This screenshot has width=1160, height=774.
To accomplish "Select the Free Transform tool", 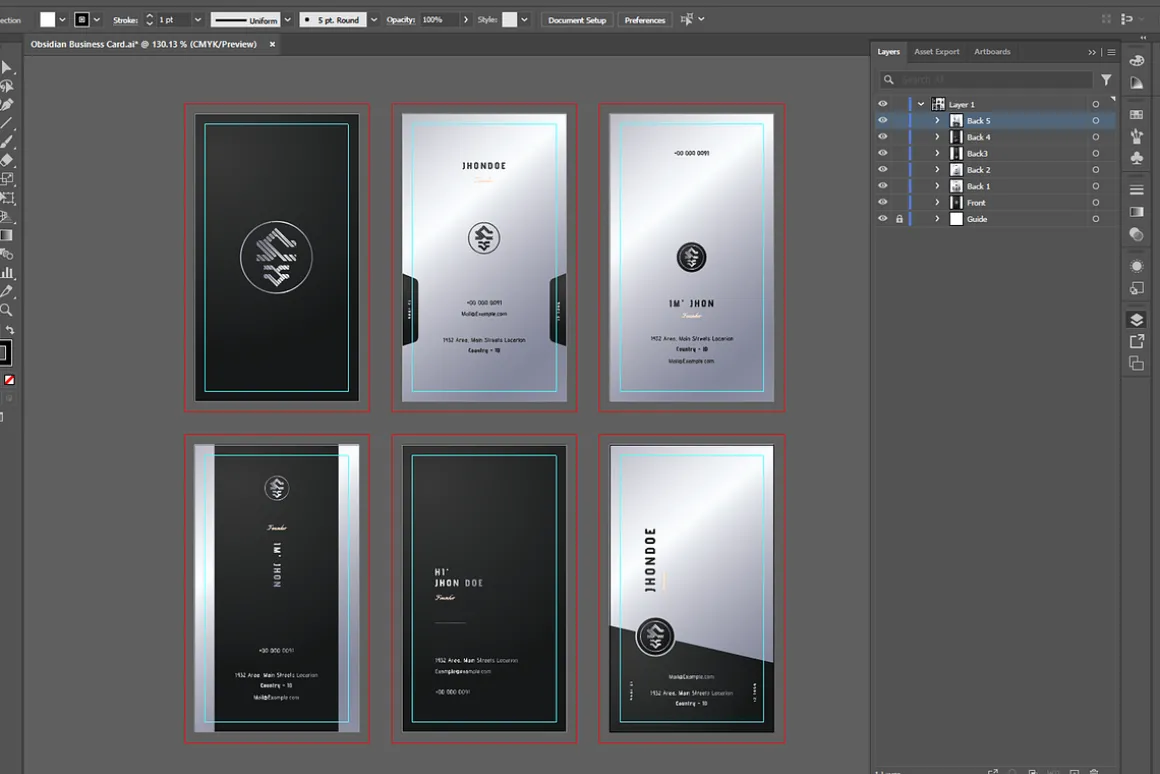I will 6,198.
